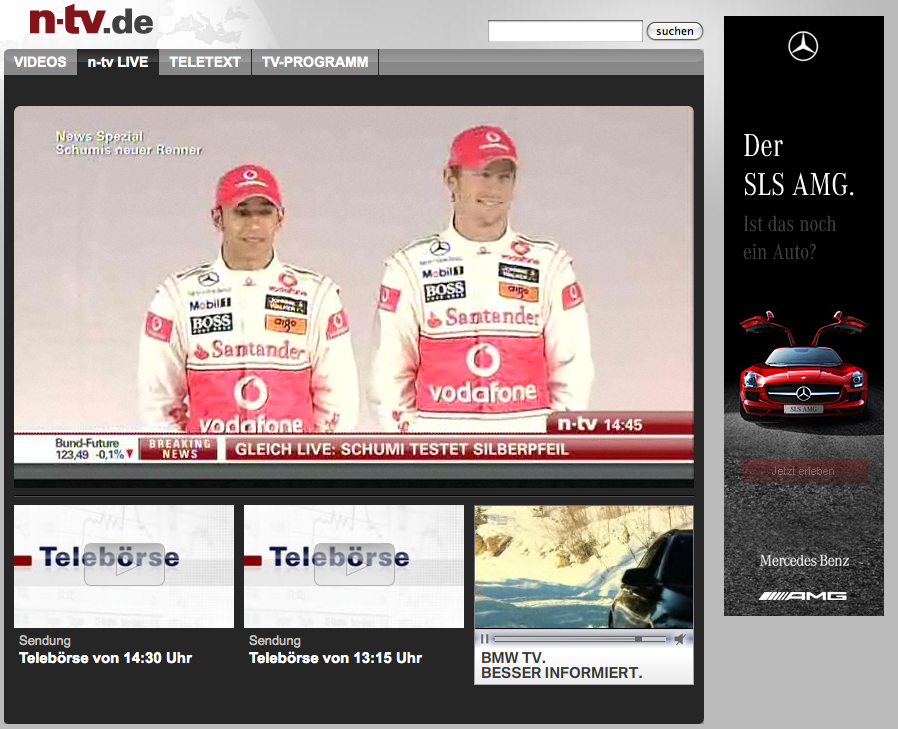Toggle mute on the BMW TV player
Viewport: 898px width, 729px height.
coord(680,638)
